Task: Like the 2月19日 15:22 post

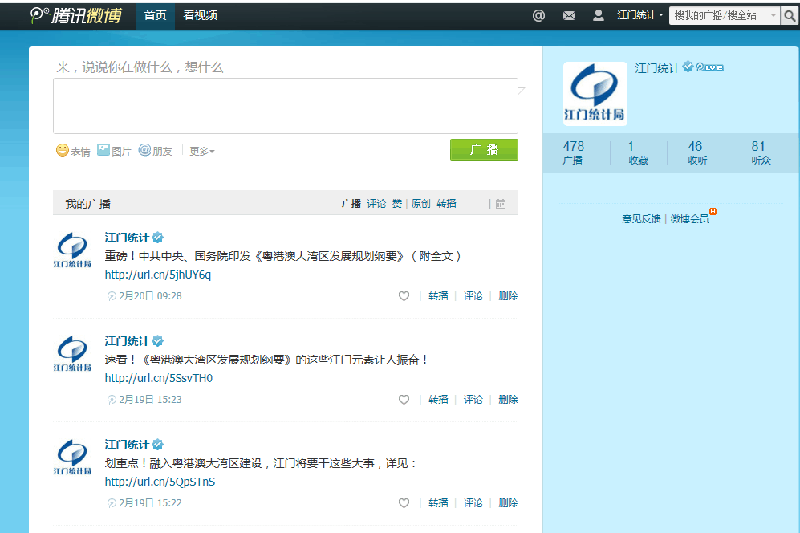Action: click(x=404, y=503)
